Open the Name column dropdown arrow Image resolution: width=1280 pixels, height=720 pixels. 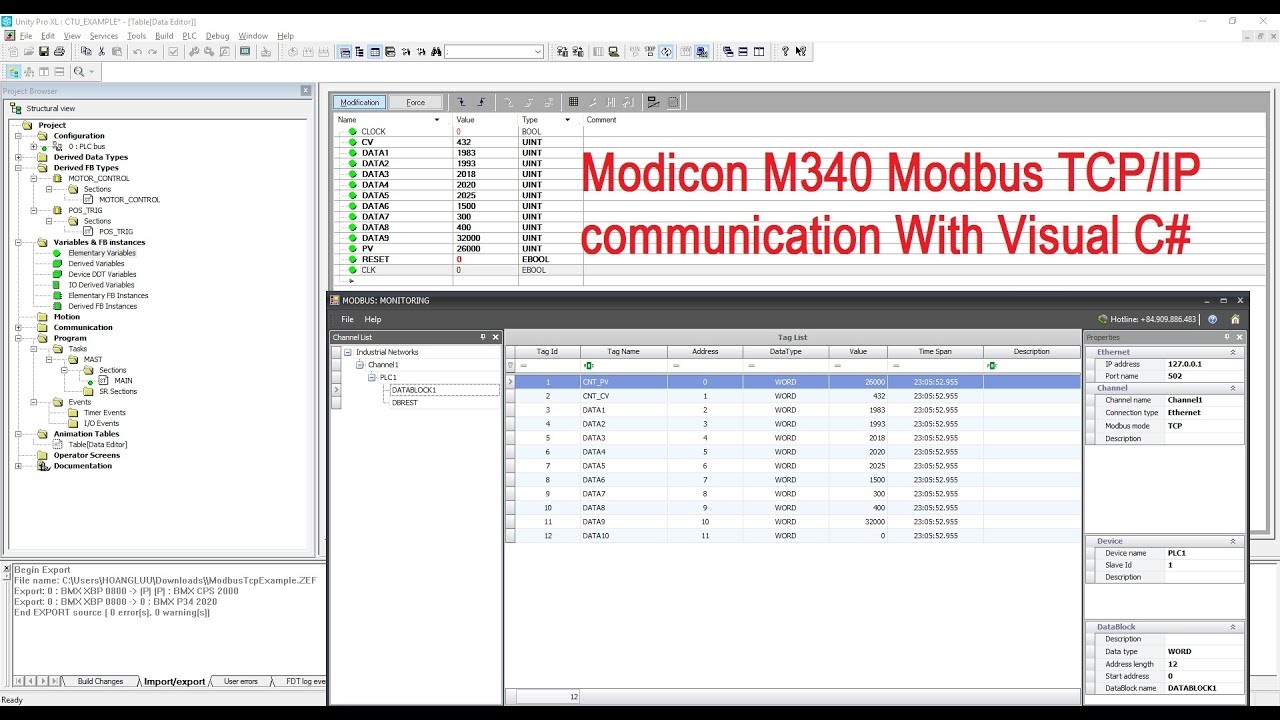(x=437, y=120)
